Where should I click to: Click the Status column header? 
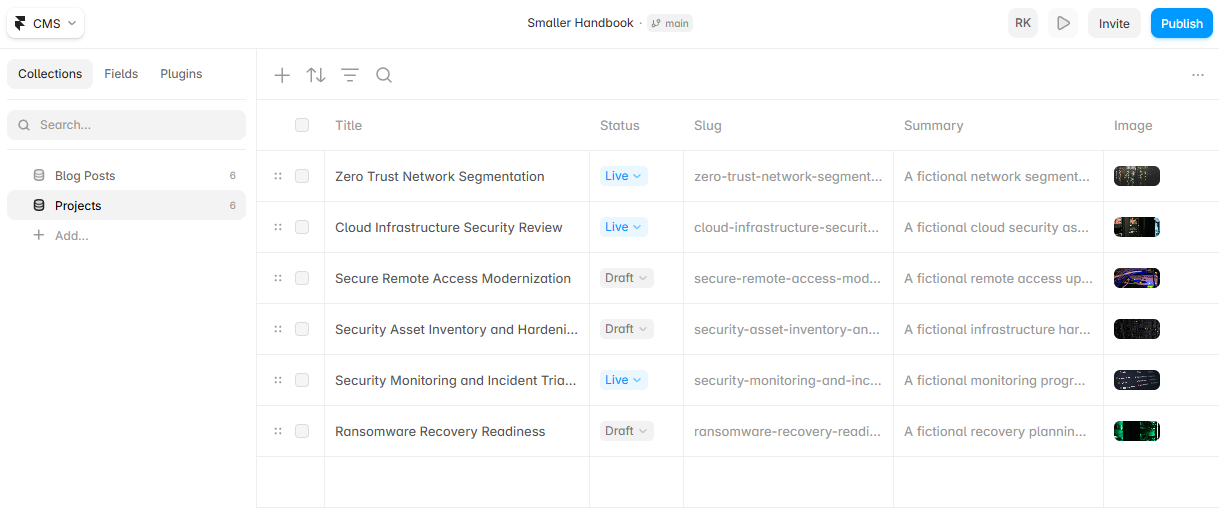click(620, 125)
